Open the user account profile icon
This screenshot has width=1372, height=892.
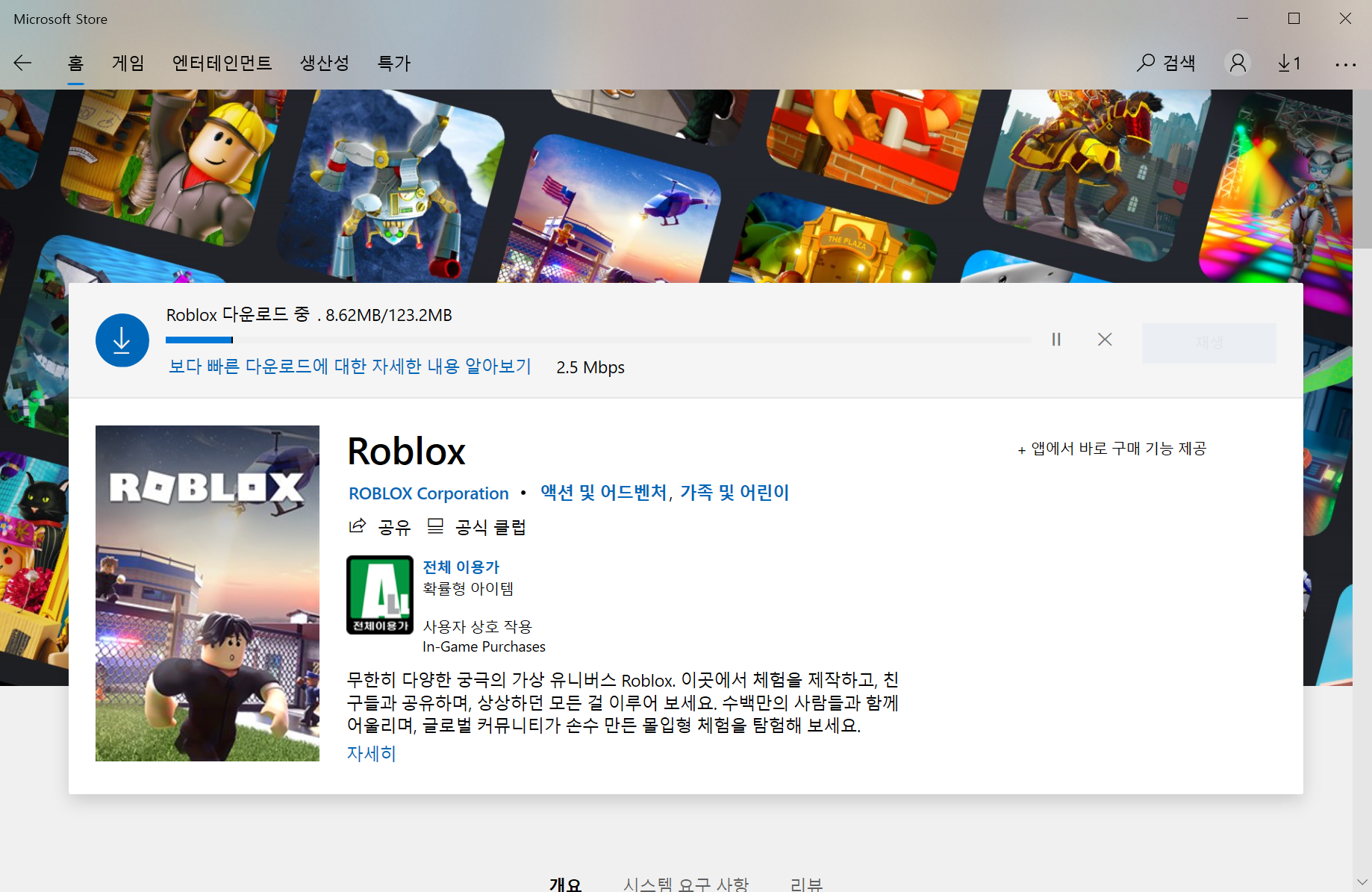[1238, 63]
